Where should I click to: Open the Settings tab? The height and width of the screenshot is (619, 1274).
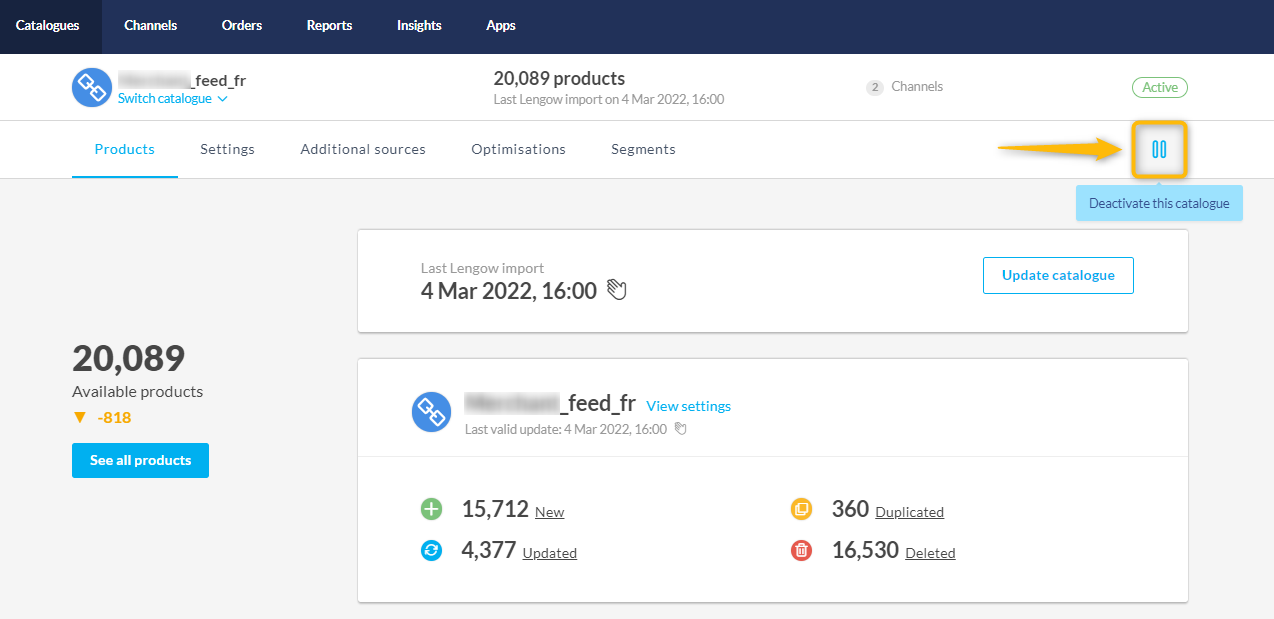227,150
